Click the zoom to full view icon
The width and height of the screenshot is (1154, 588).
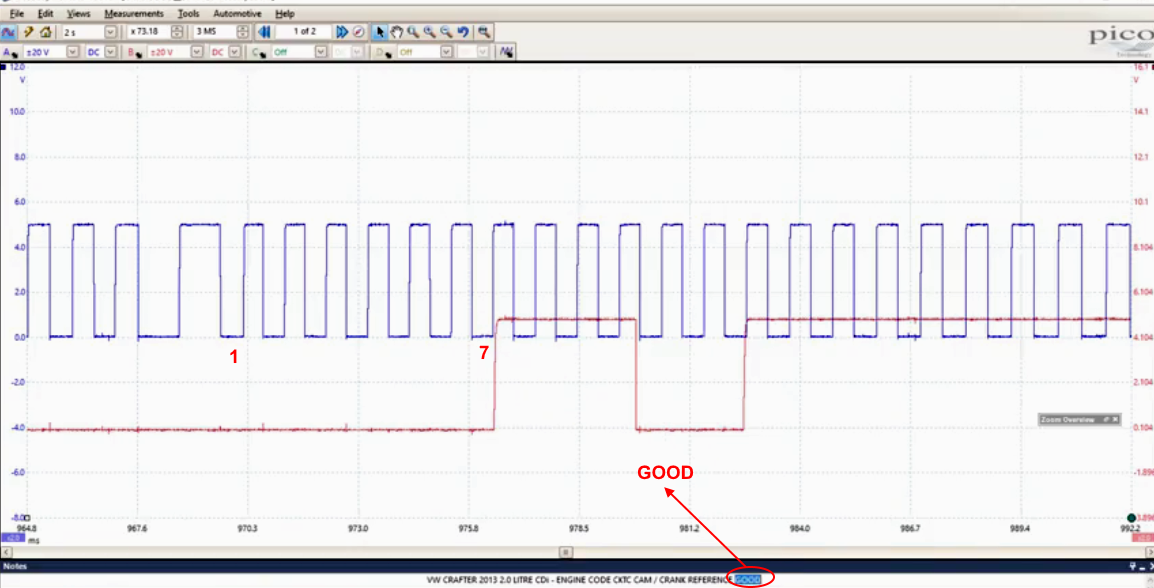[484, 32]
